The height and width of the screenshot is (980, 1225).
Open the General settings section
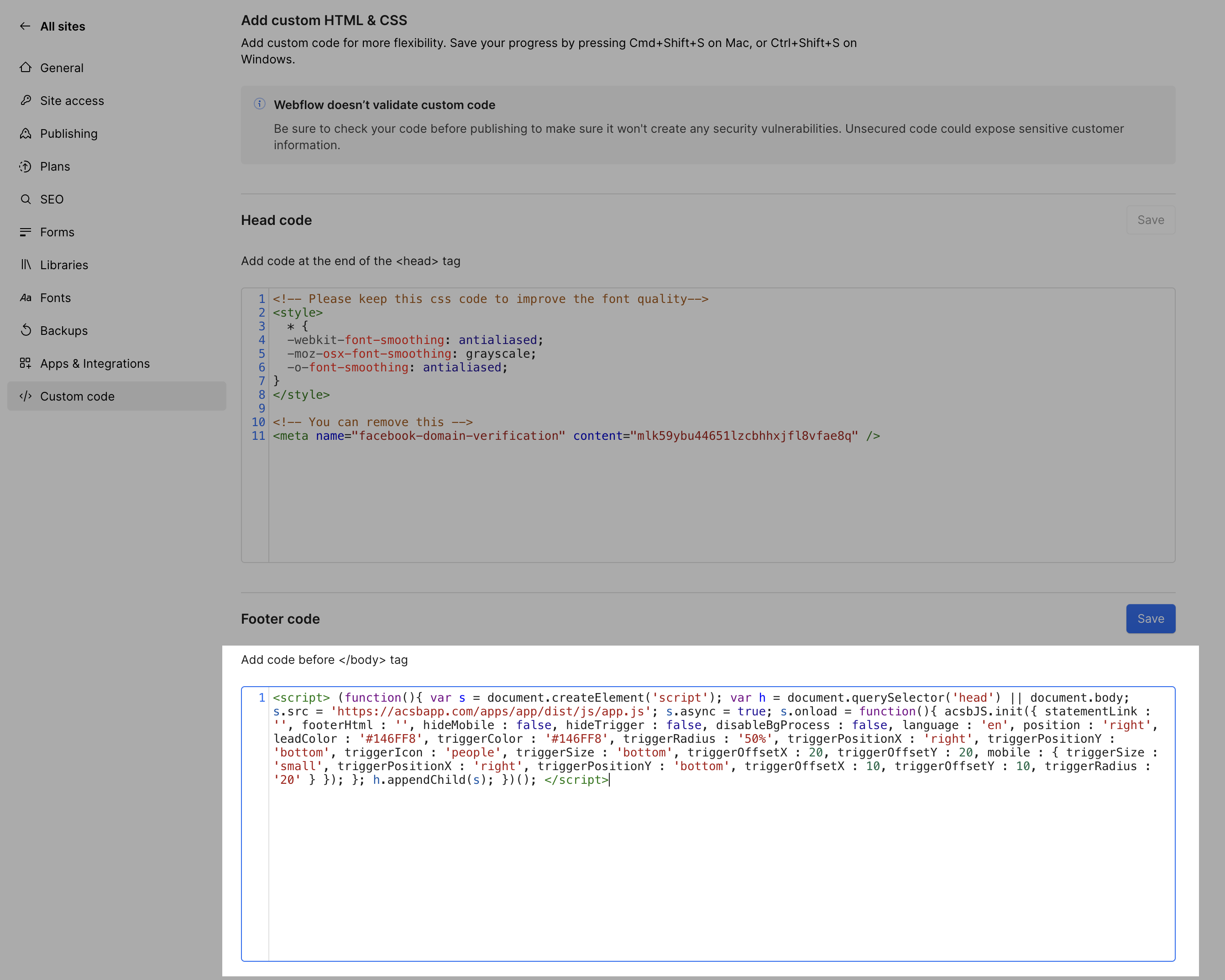coord(116,68)
